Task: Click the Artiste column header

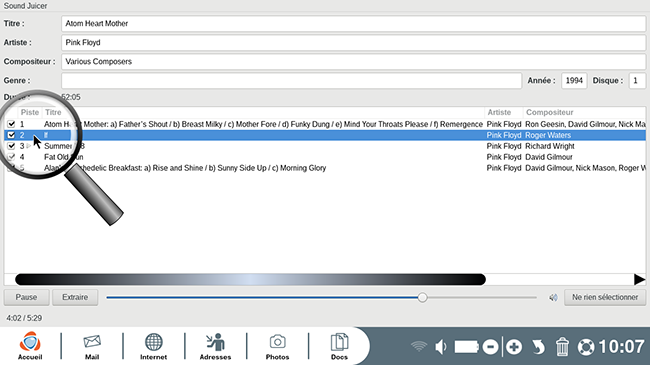Action: point(499,112)
